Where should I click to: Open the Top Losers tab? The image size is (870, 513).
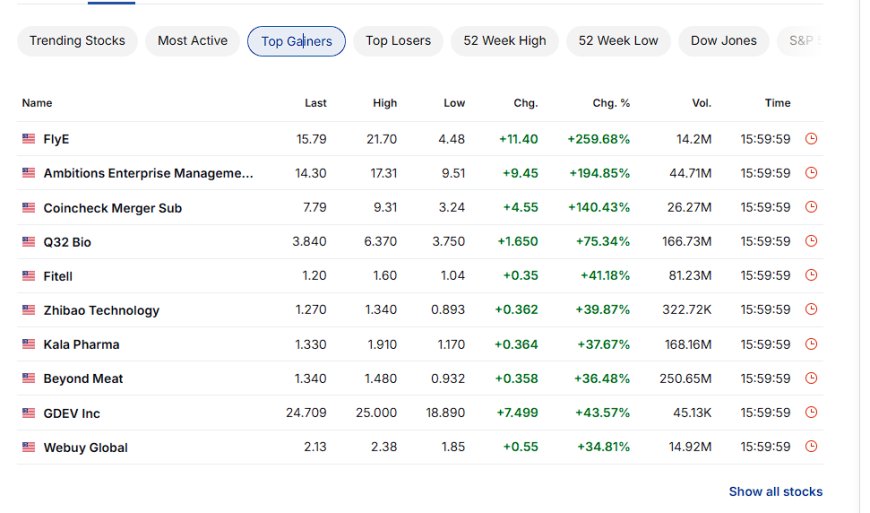(398, 41)
